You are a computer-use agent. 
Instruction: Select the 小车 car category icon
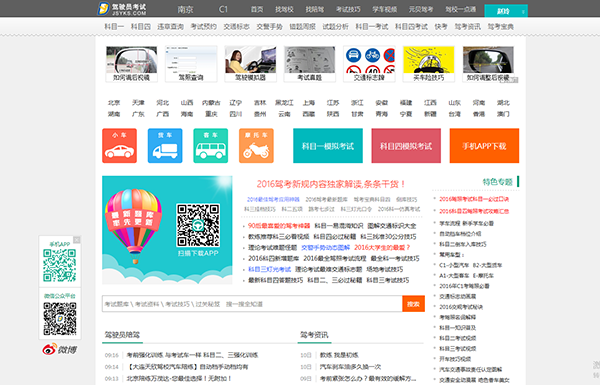[x=119, y=146]
